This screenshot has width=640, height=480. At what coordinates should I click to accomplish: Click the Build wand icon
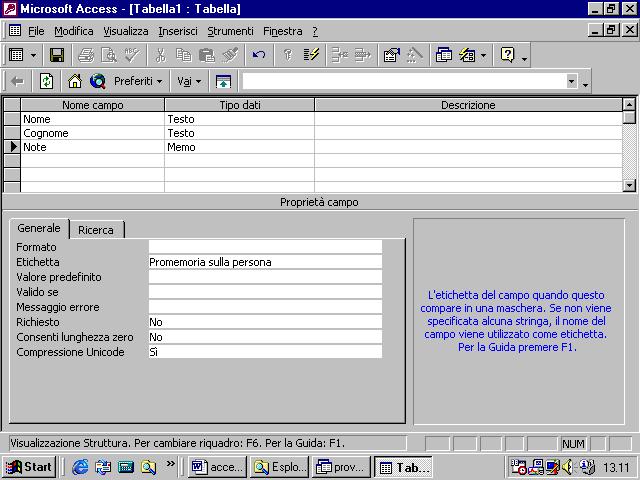[415, 55]
